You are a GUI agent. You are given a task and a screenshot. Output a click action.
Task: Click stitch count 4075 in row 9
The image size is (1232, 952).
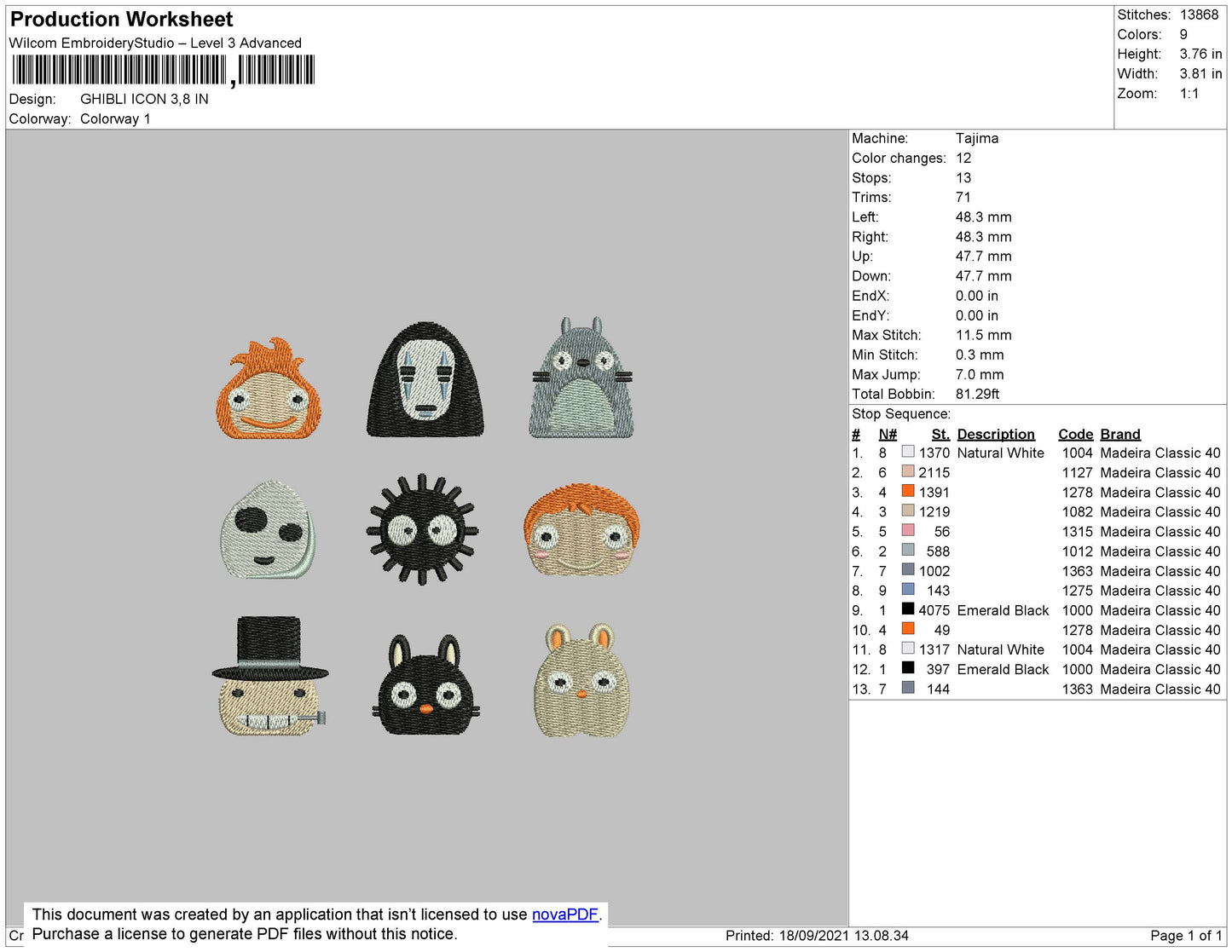click(x=934, y=610)
